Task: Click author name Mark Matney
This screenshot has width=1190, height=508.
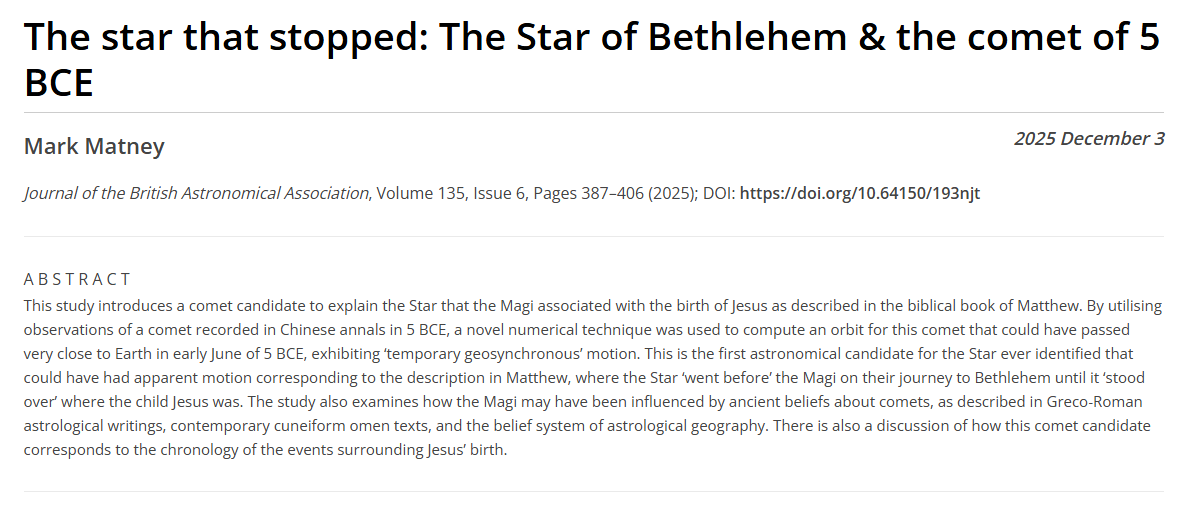Action: [x=94, y=147]
